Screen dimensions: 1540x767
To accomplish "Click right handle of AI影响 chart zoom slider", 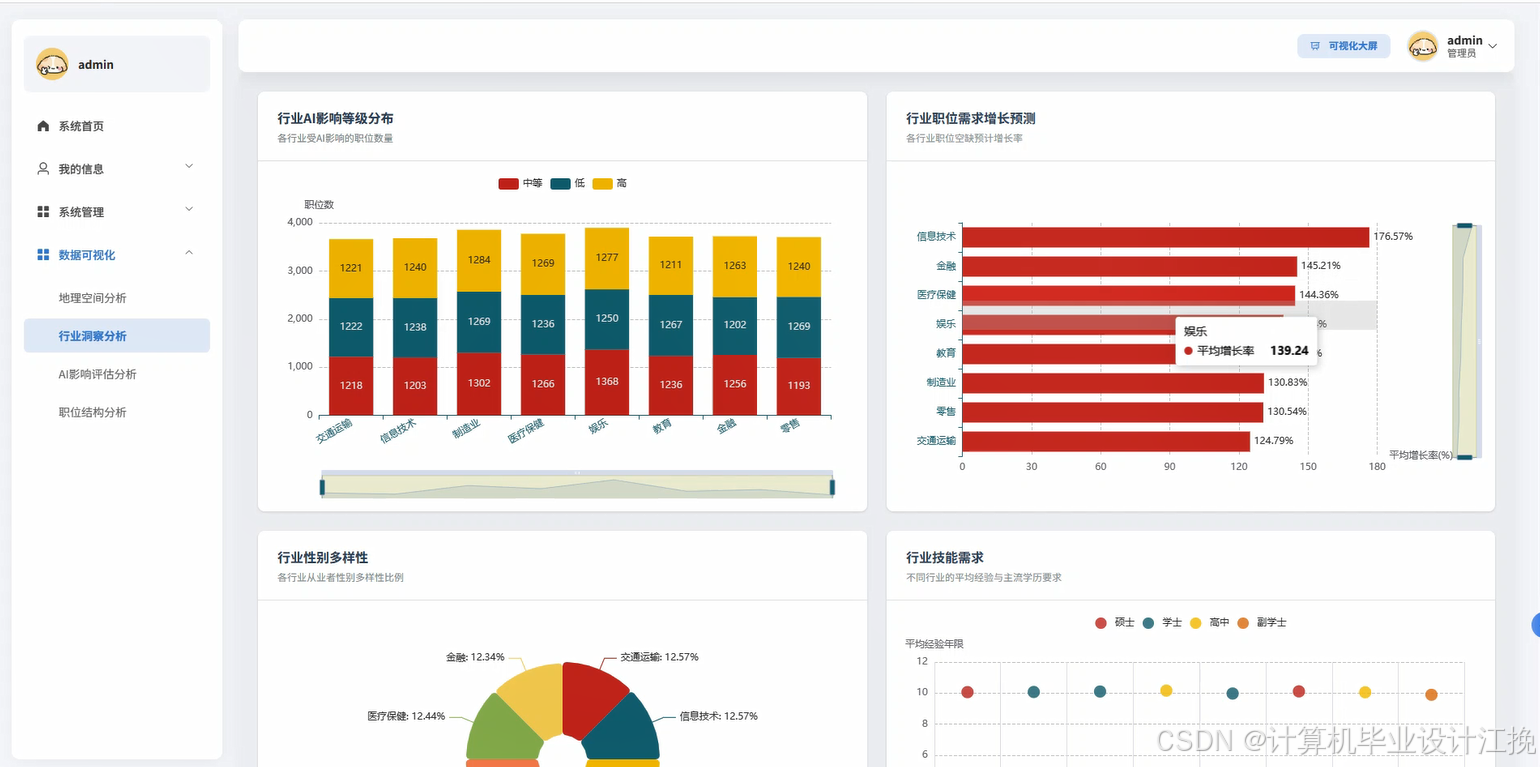I will point(832,487).
